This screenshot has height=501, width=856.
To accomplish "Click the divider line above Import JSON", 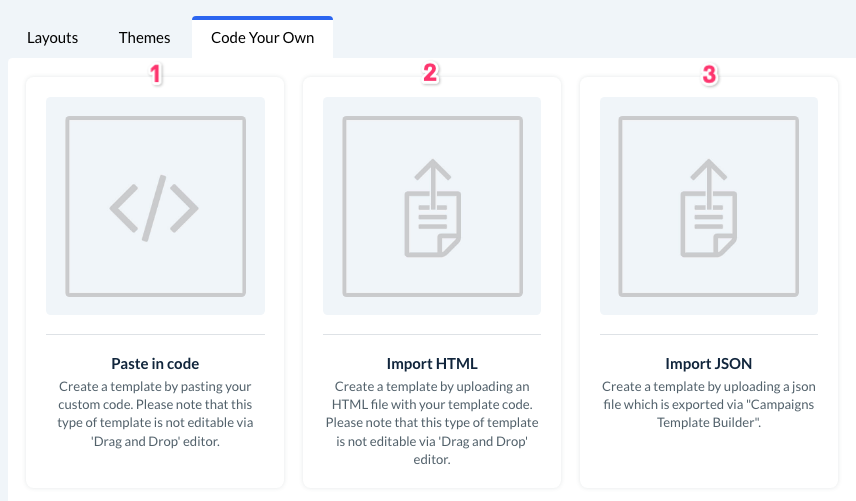I will 709,334.
